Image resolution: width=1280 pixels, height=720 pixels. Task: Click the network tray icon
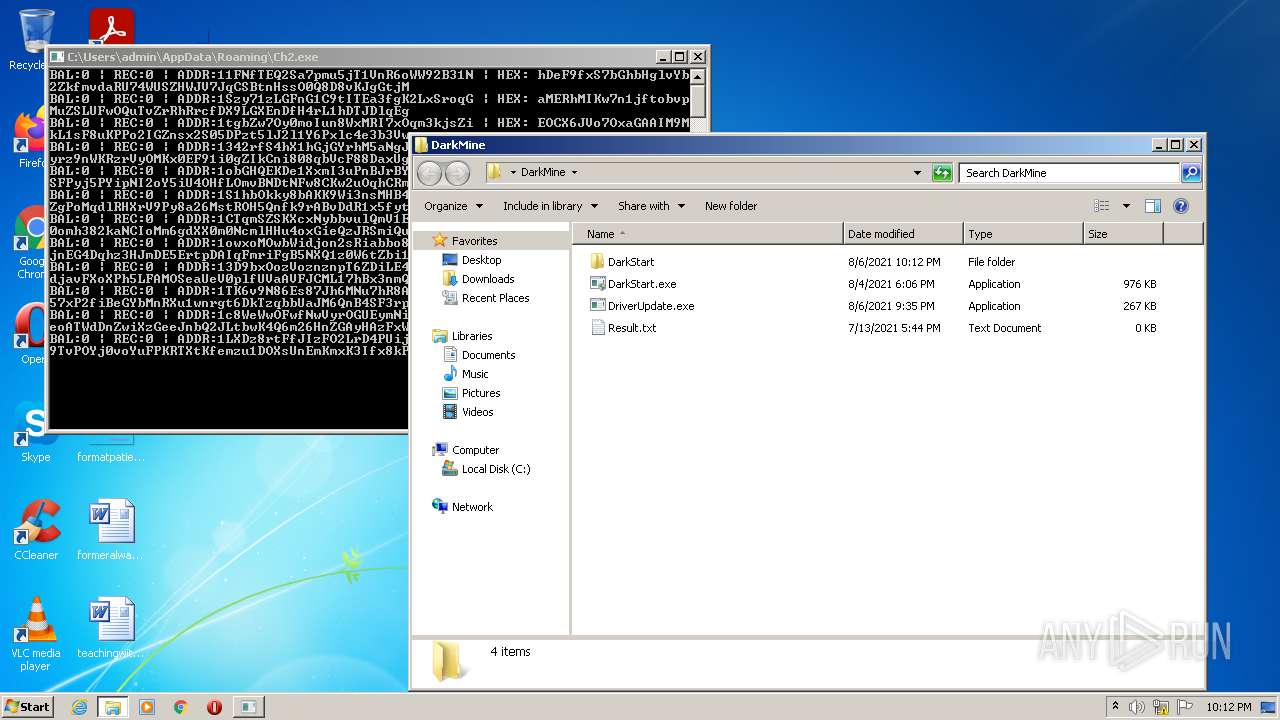1161,707
